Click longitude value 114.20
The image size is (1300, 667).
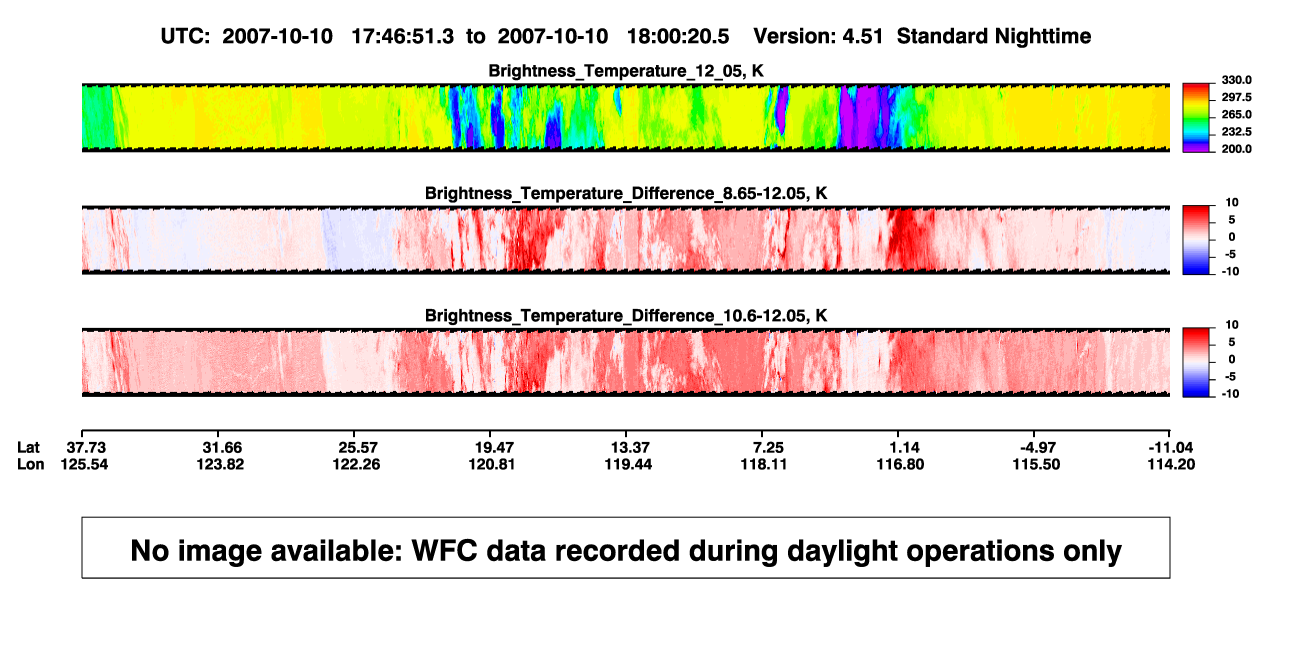click(1170, 464)
